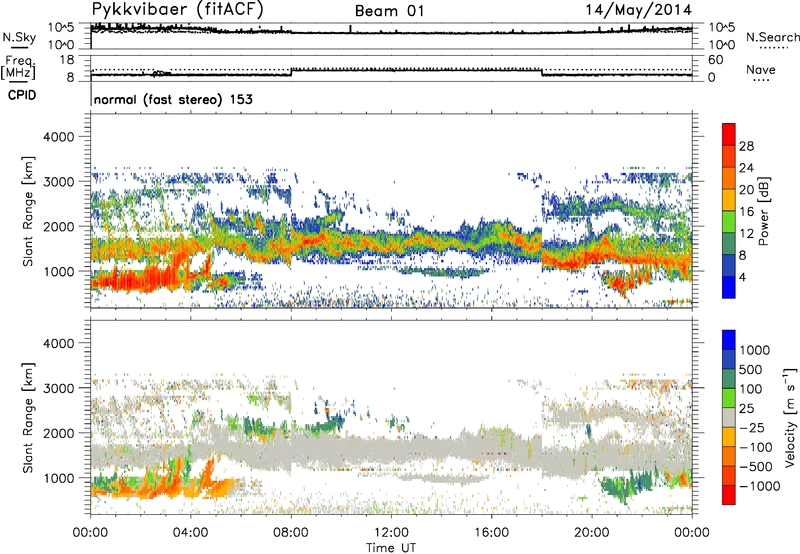Click the CPID label
Image resolution: width=800 pixels, height=554 pixels.
(x=22, y=95)
